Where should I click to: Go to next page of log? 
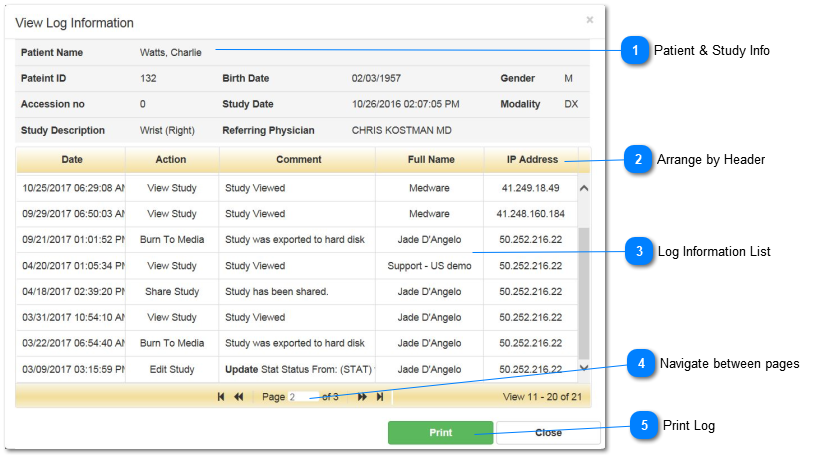click(362, 397)
